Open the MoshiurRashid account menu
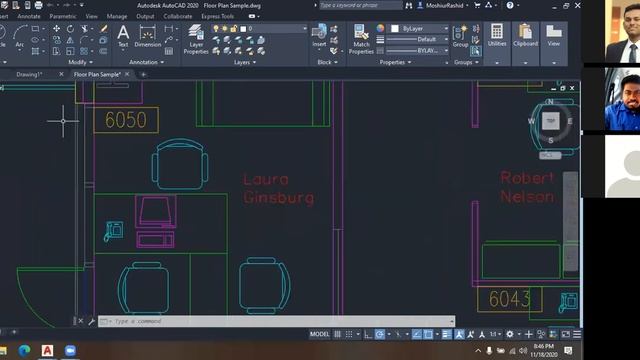The image size is (640, 360). pos(444,5)
